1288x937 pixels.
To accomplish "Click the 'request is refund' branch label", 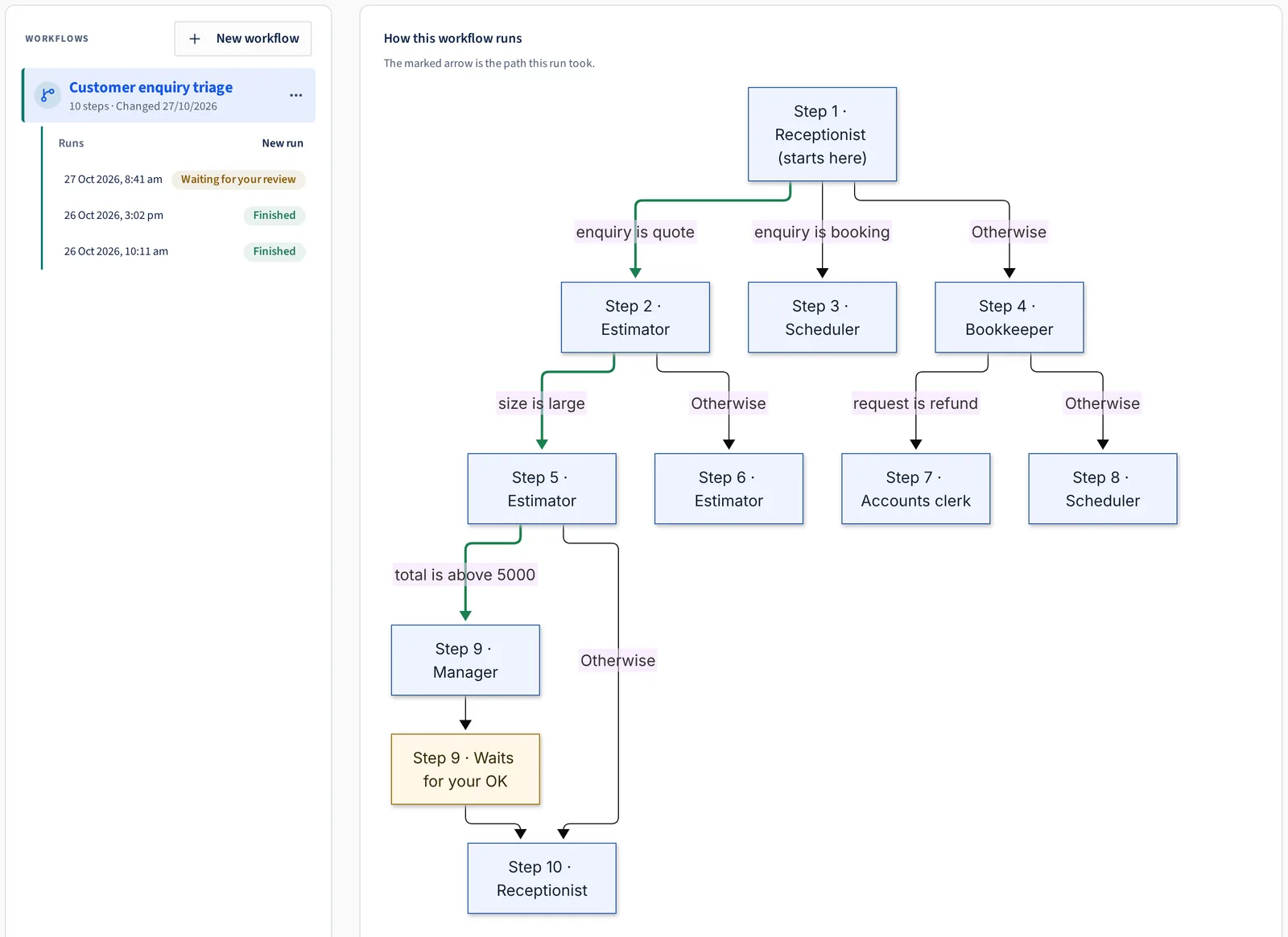I will 915,403.
